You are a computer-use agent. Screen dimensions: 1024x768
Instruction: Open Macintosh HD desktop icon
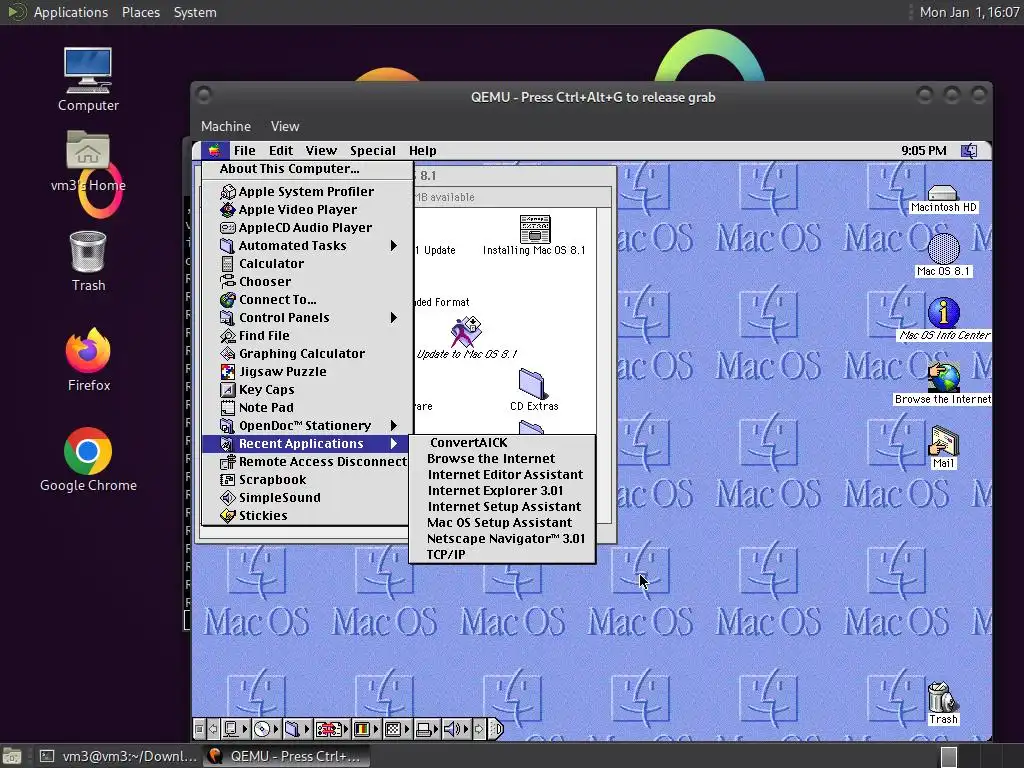click(943, 199)
